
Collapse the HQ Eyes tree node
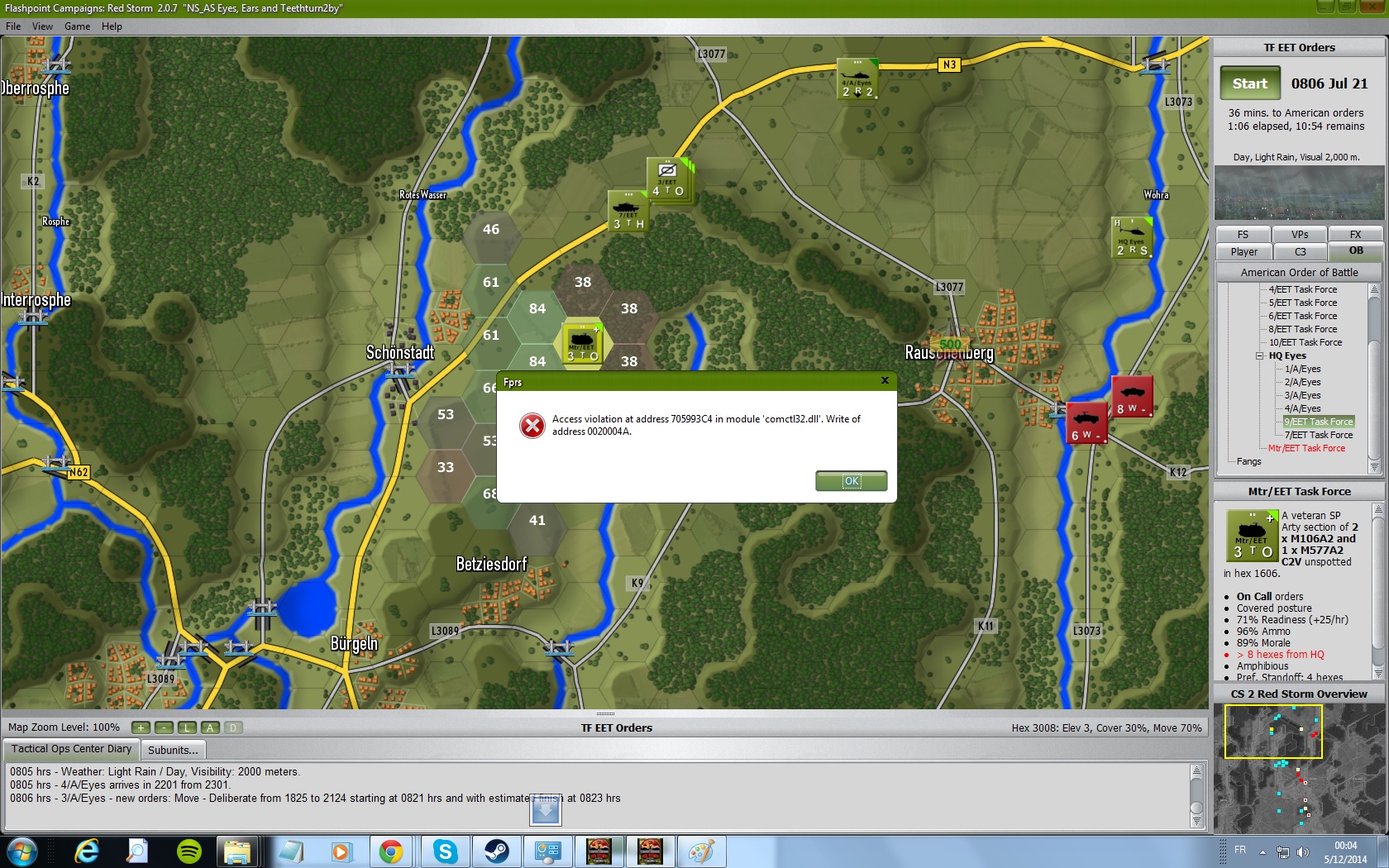[x=1260, y=356]
